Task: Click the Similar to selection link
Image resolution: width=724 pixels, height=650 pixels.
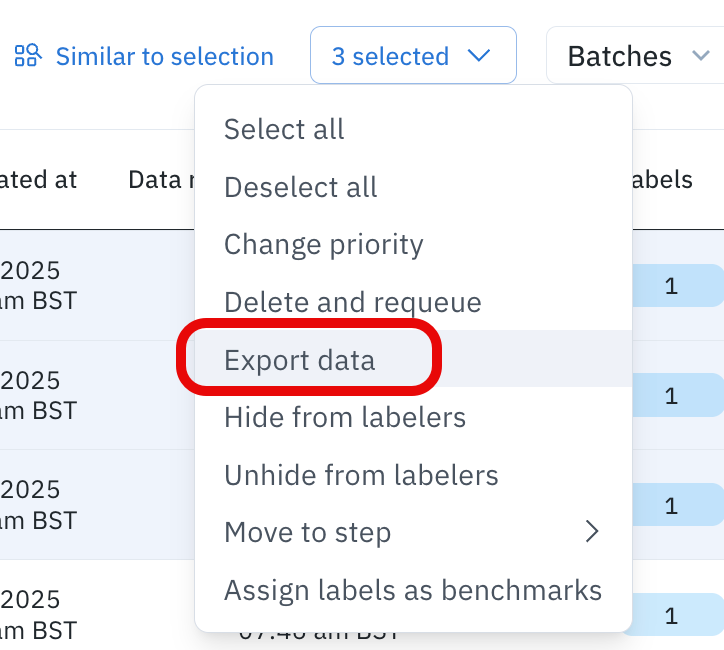Action: [164, 57]
